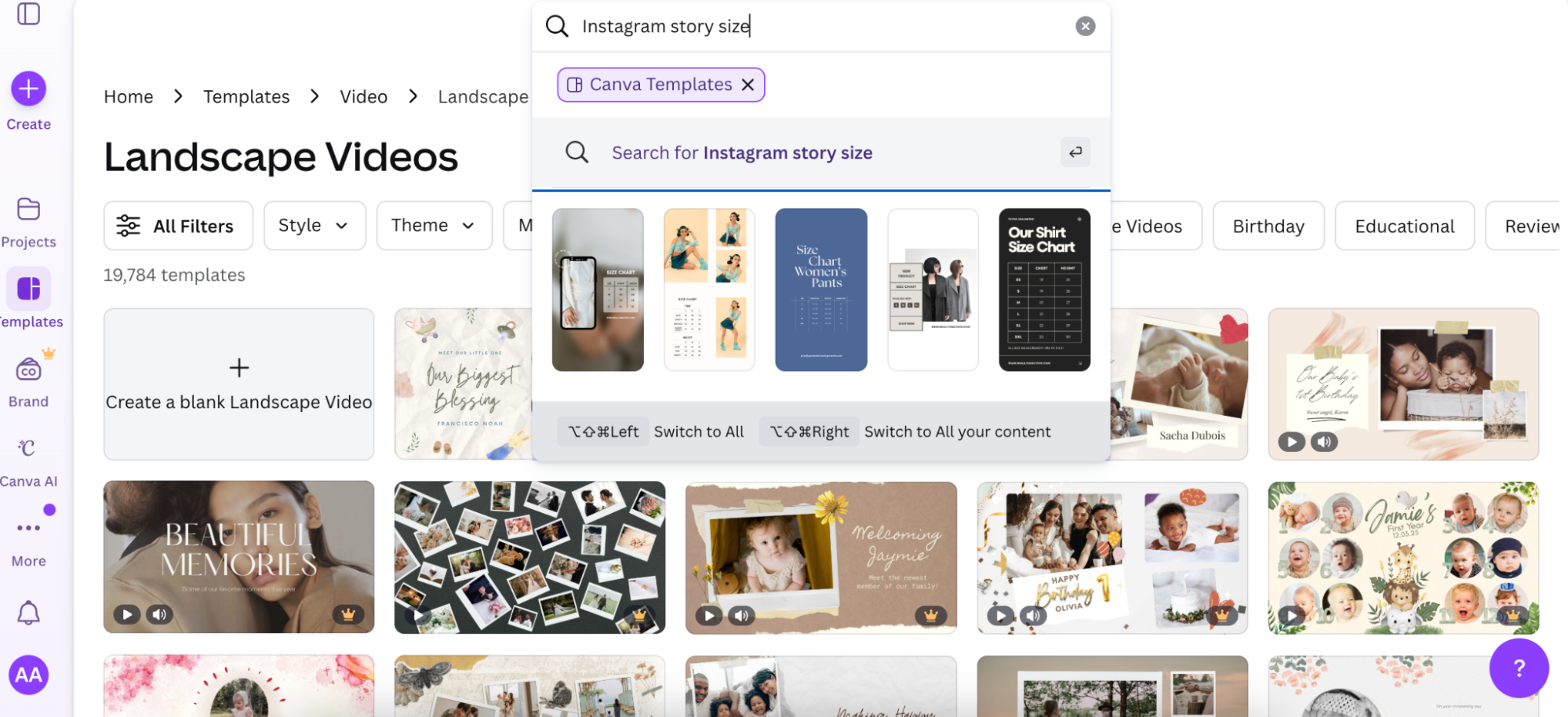
Task: Mute the Happy Birthday Olivia video
Action: click(1033, 615)
